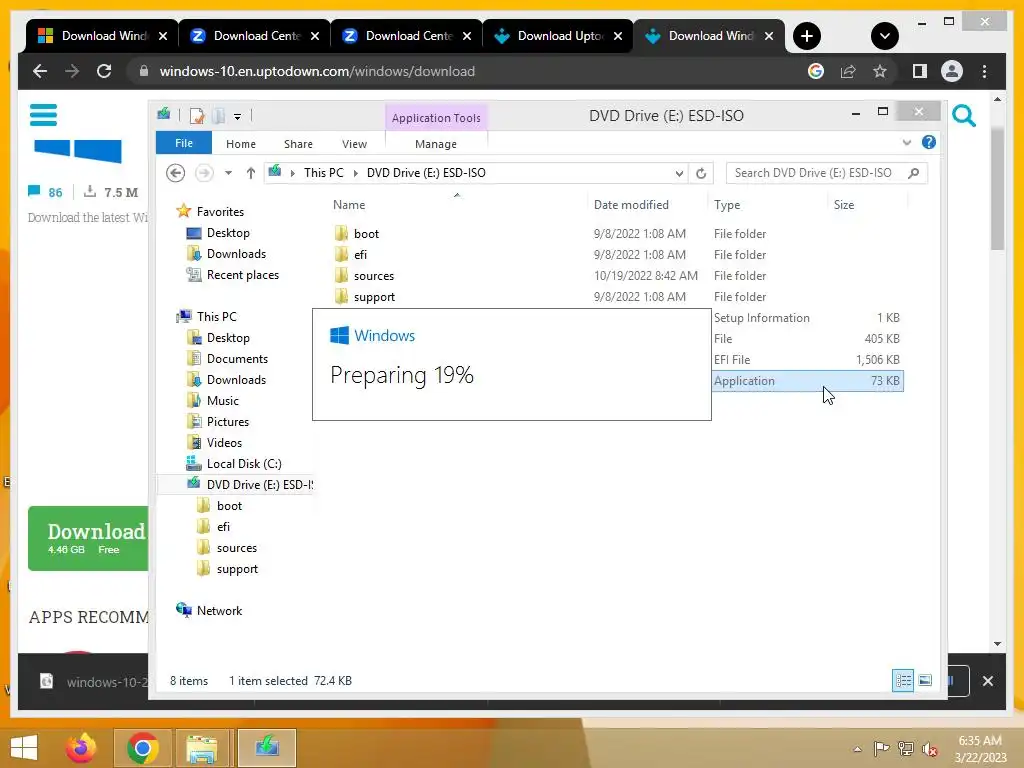Open the Home ribbon tab
The width and height of the screenshot is (1024, 768).
coord(240,144)
